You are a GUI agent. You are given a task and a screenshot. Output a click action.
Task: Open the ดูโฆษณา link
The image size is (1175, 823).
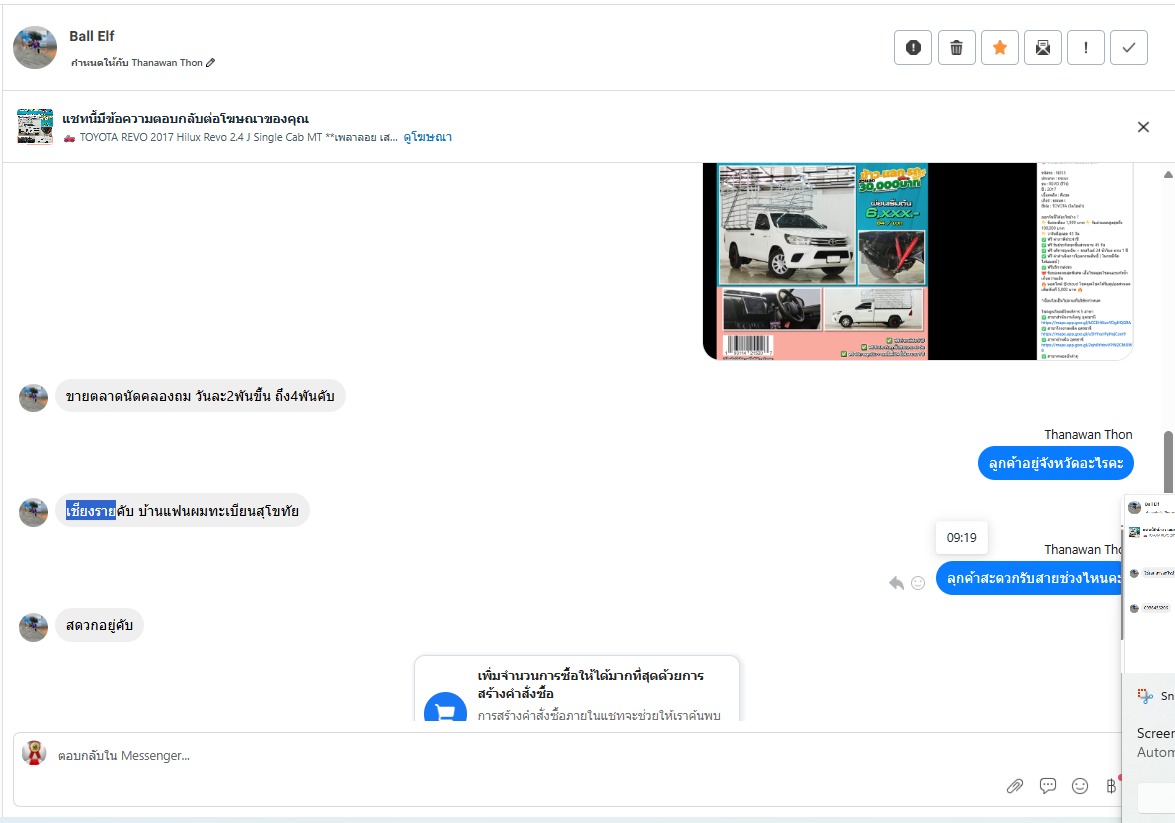coord(427,137)
